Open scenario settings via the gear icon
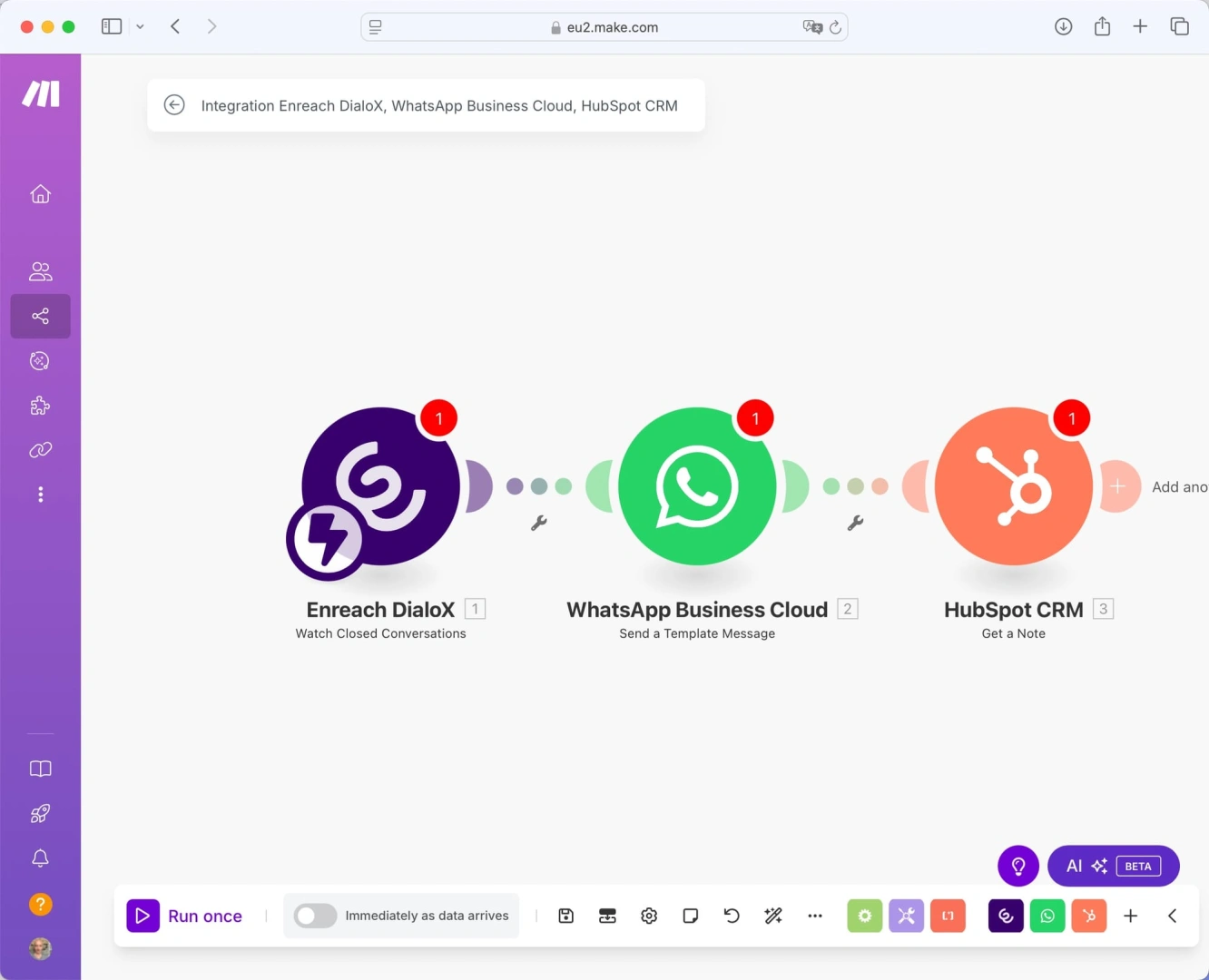The width and height of the screenshot is (1209, 980). point(648,916)
